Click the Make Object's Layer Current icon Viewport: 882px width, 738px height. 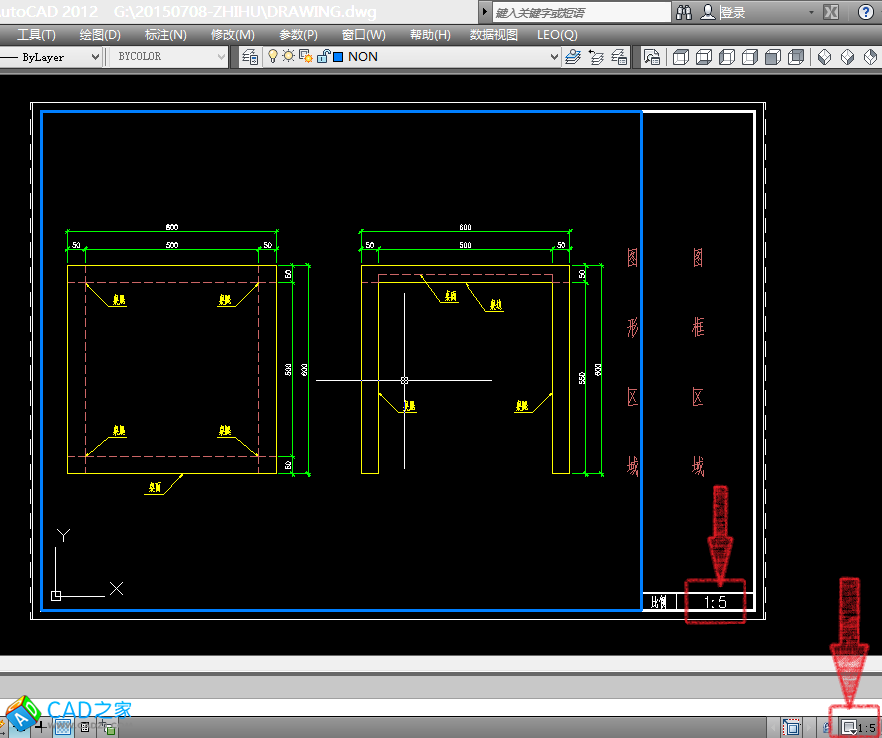[x=573, y=57]
